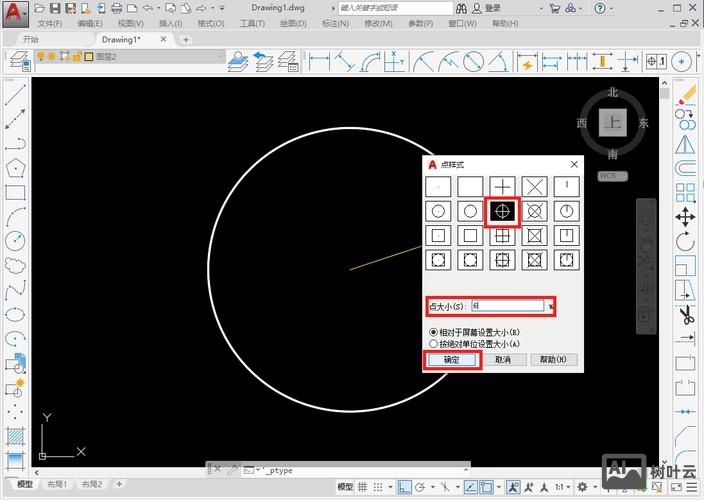The height and width of the screenshot is (500, 704).
Task: Choose the plus-shaped point style
Action: tap(502, 186)
